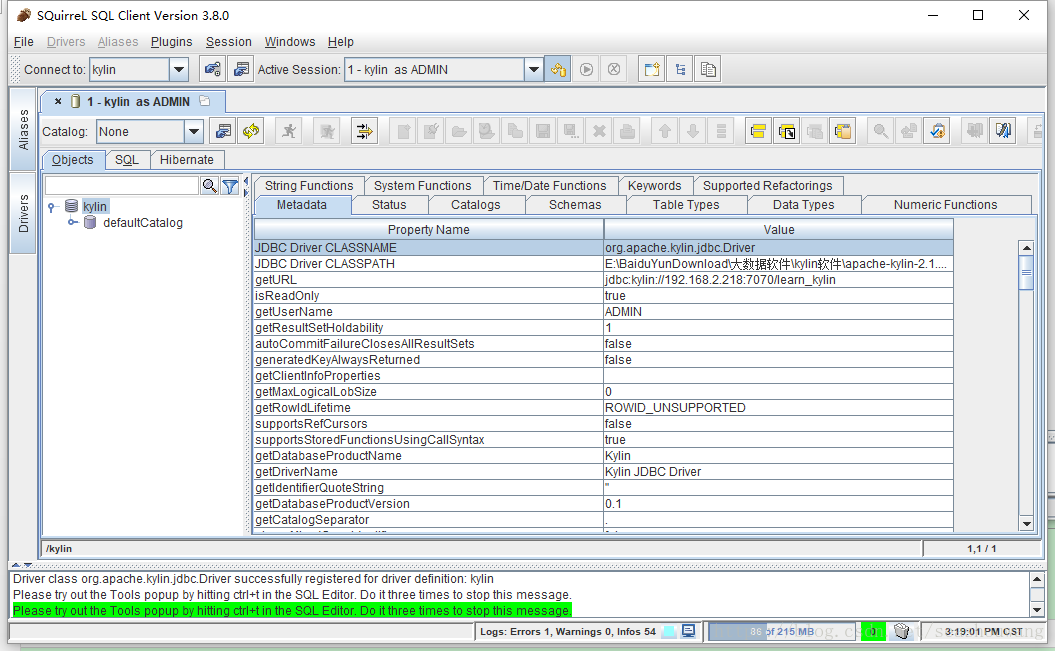Open session properties icon next to Catalog
The image size is (1055, 651).
[x=223, y=131]
